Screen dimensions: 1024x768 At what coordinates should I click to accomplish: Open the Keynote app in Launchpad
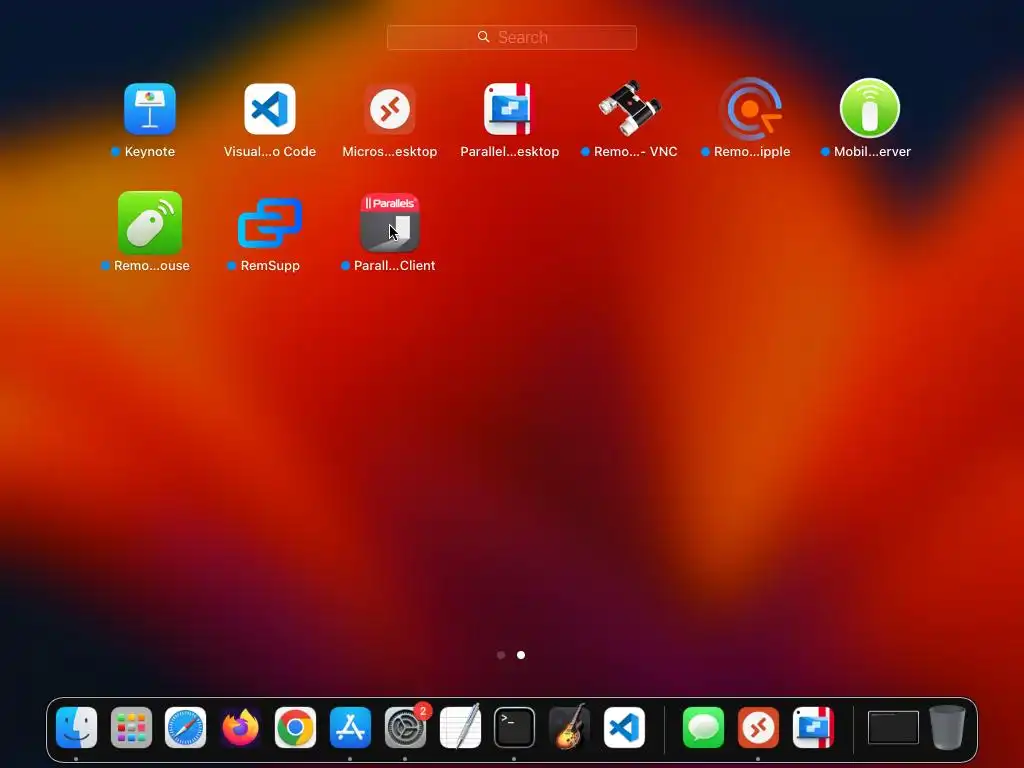(x=150, y=109)
